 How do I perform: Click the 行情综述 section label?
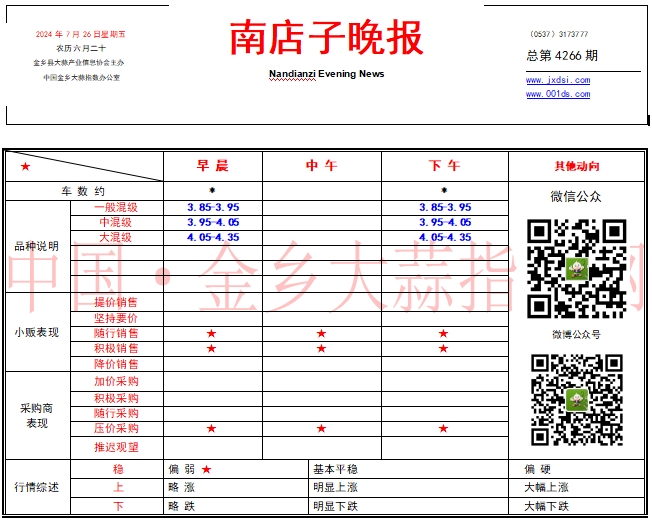pyautogui.click(x=37, y=487)
